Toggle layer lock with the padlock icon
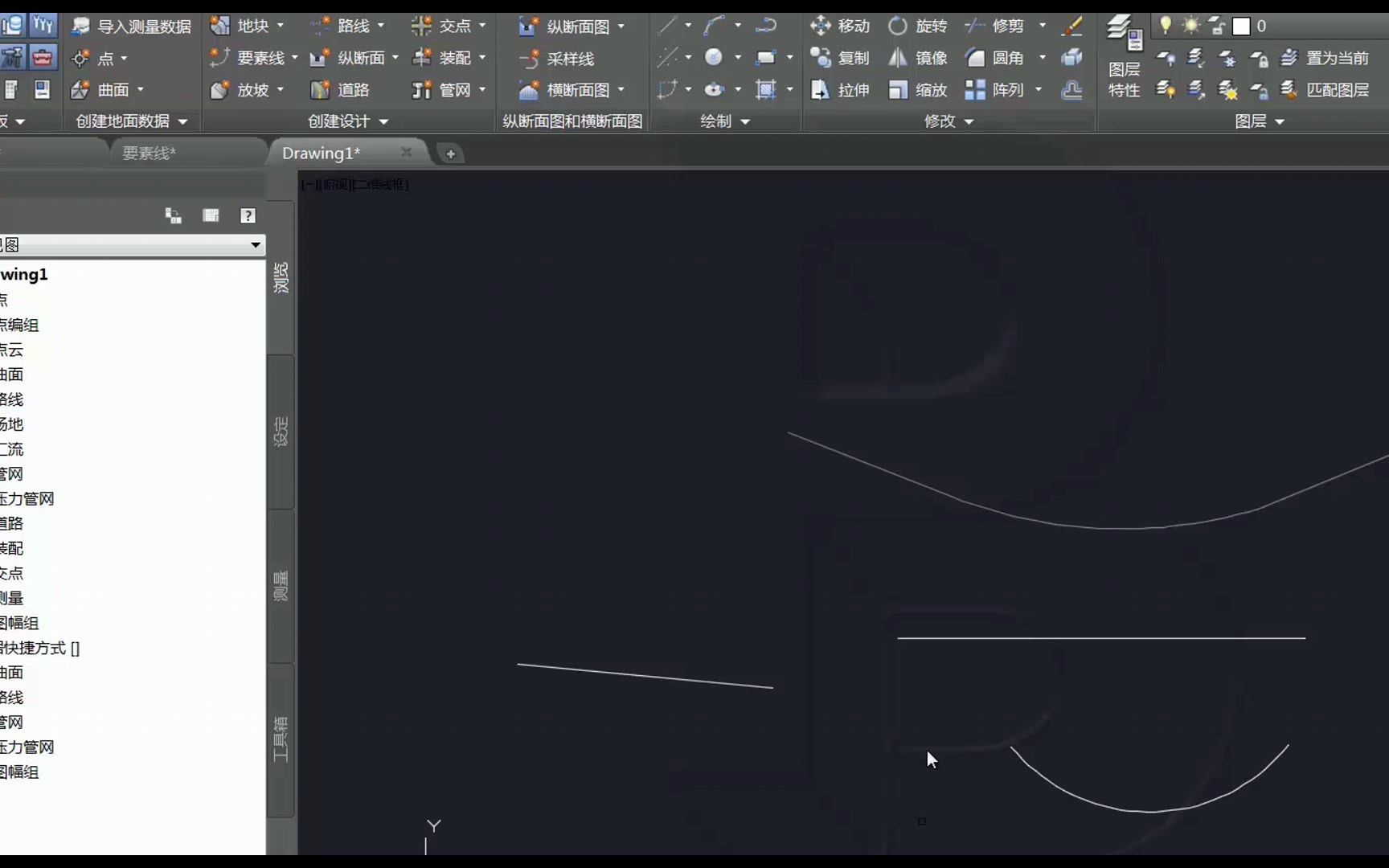The image size is (1389, 868). [x=1216, y=26]
